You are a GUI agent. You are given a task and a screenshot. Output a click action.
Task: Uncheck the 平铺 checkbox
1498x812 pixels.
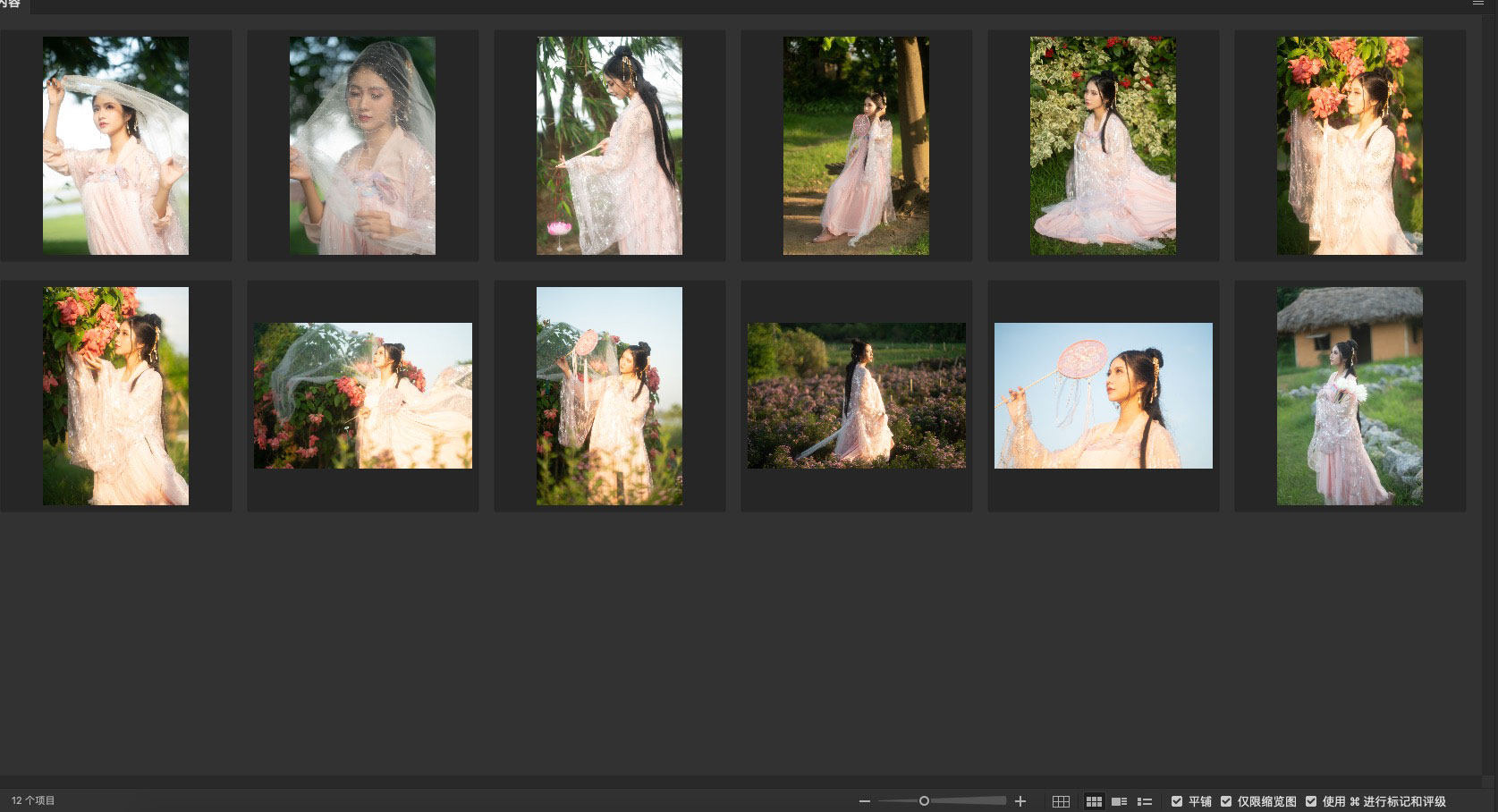[1177, 801]
